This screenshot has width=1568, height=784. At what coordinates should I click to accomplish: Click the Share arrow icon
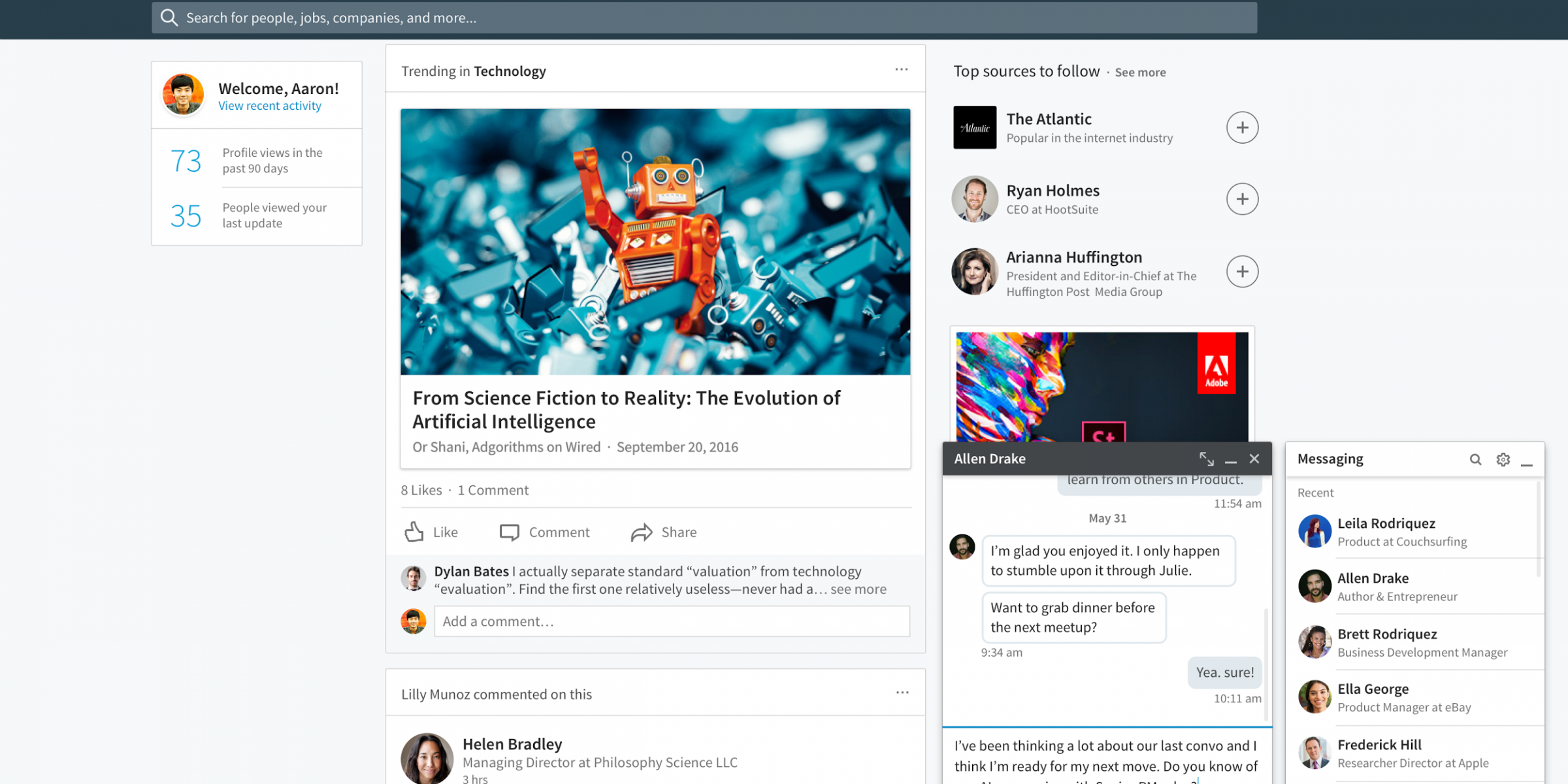tap(642, 532)
